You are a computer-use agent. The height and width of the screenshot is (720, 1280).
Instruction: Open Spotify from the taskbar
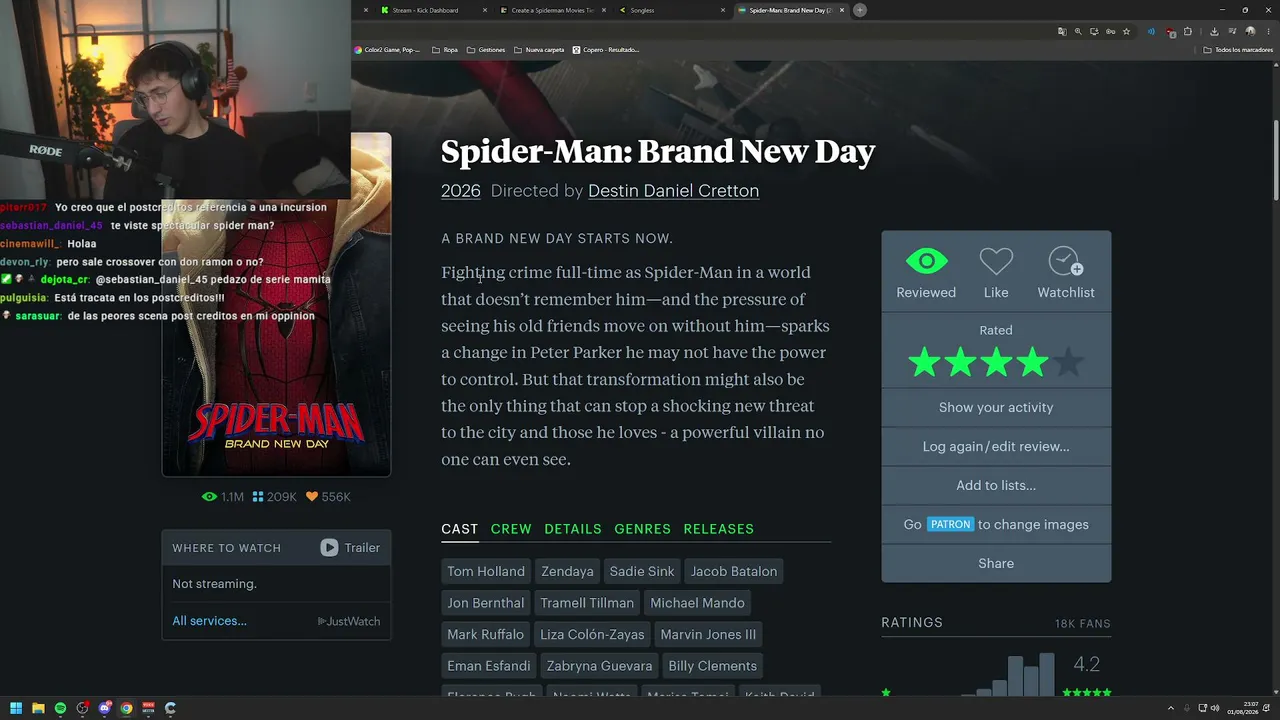pyautogui.click(x=60, y=708)
